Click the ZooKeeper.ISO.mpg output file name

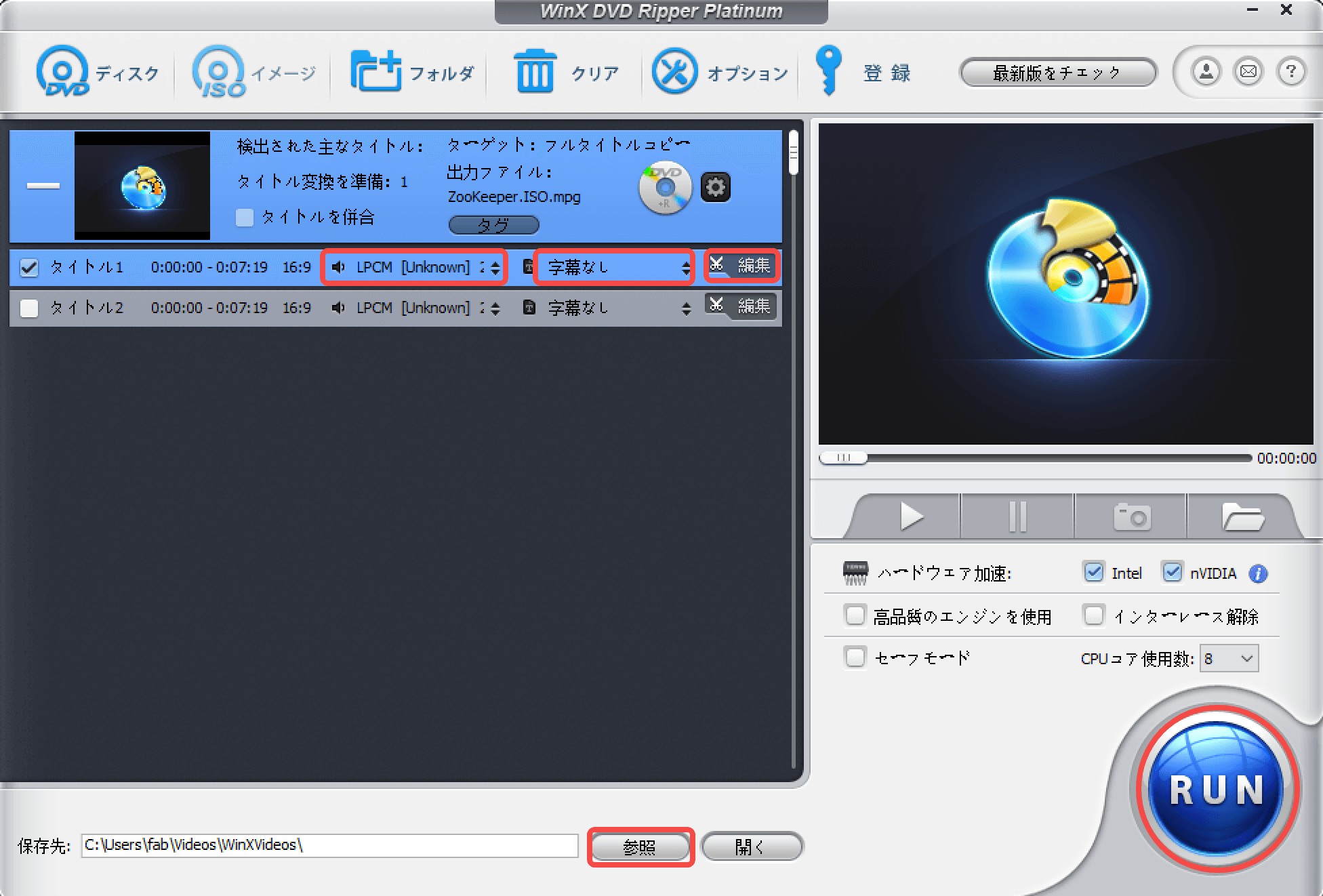(514, 197)
